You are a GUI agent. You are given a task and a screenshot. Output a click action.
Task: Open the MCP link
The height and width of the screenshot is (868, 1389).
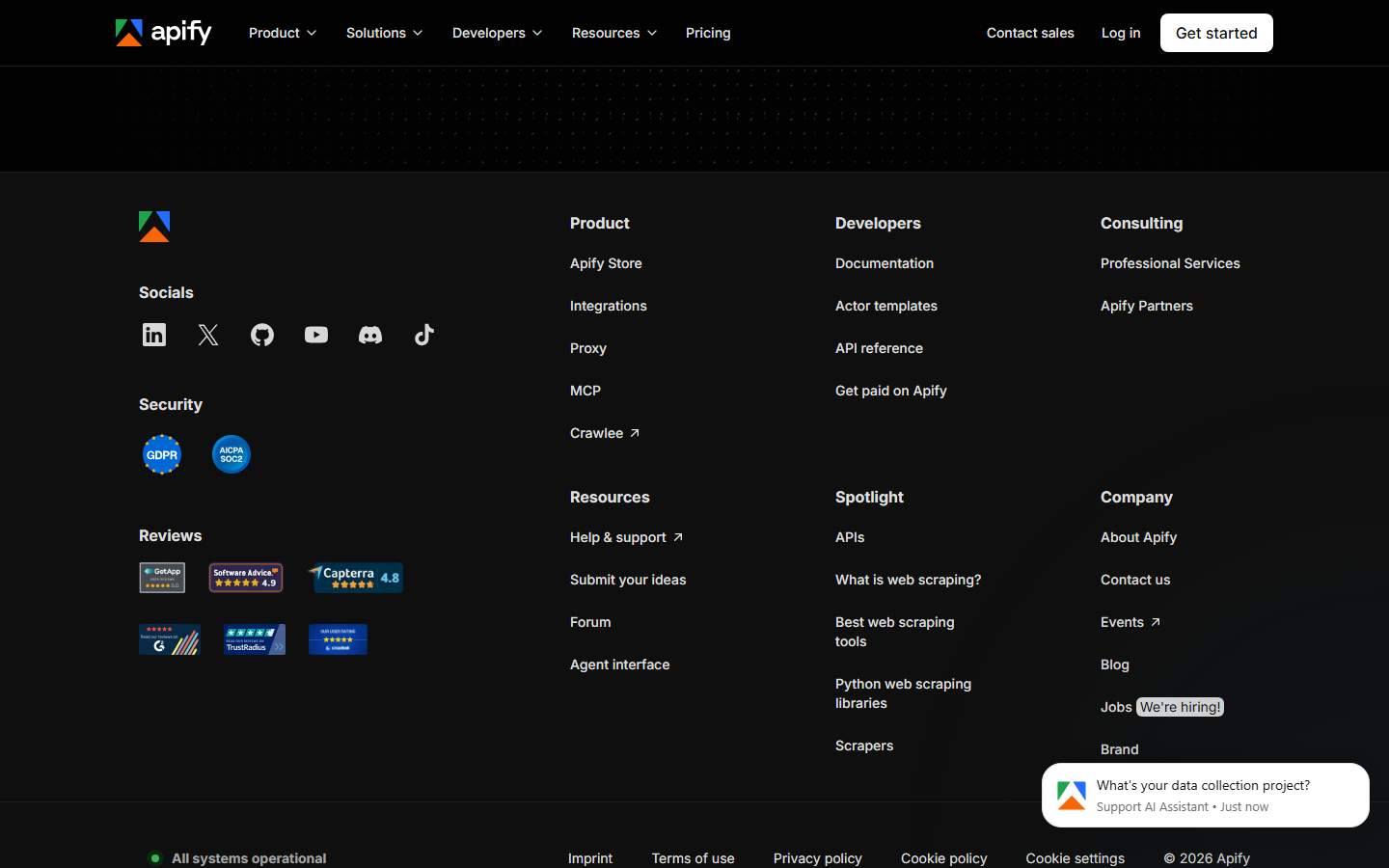(x=586, y=391)
